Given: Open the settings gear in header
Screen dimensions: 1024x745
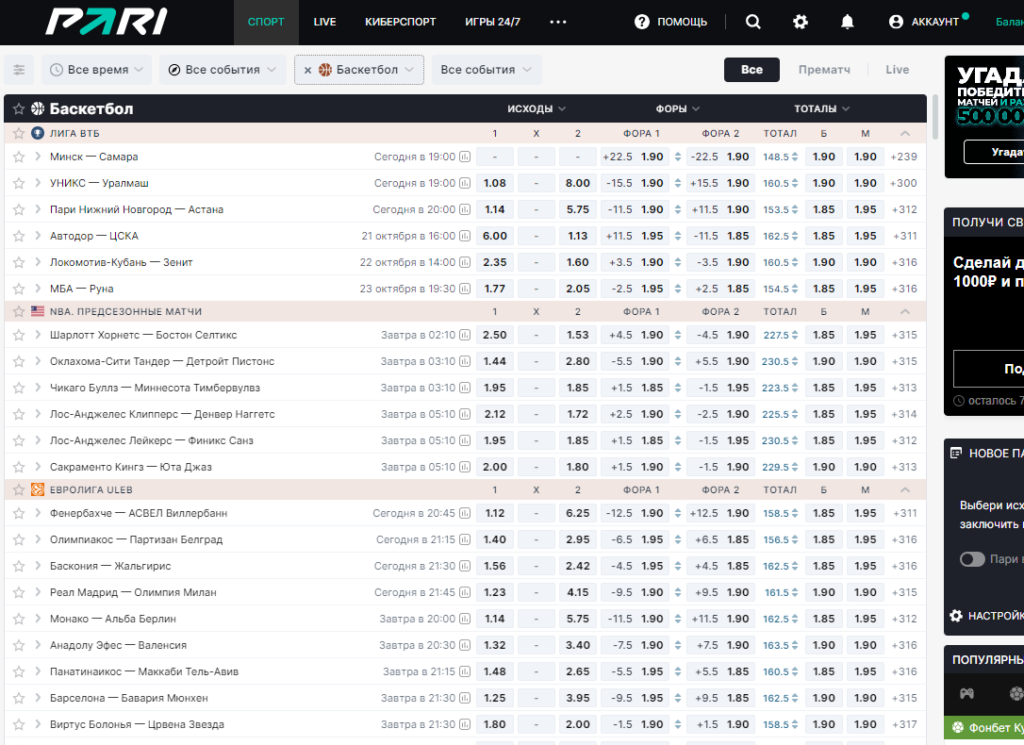Looking at the screenshot, I should click(800, 22).
